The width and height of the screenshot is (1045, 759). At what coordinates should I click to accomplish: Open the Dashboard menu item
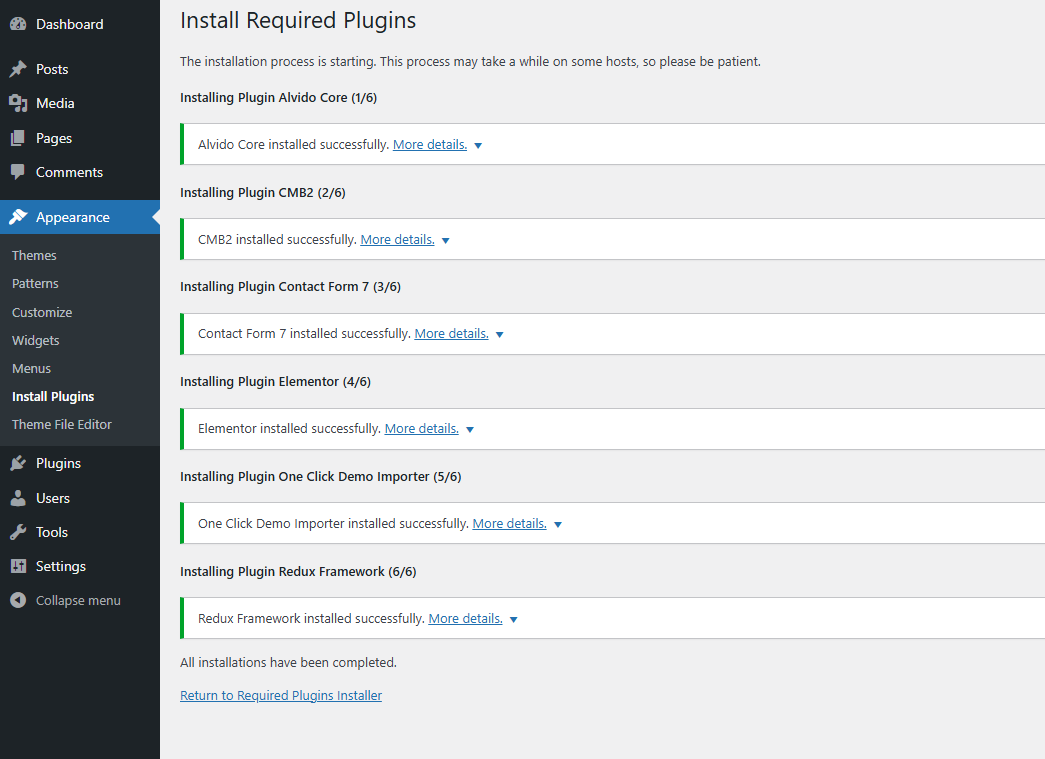pos(80,24)
